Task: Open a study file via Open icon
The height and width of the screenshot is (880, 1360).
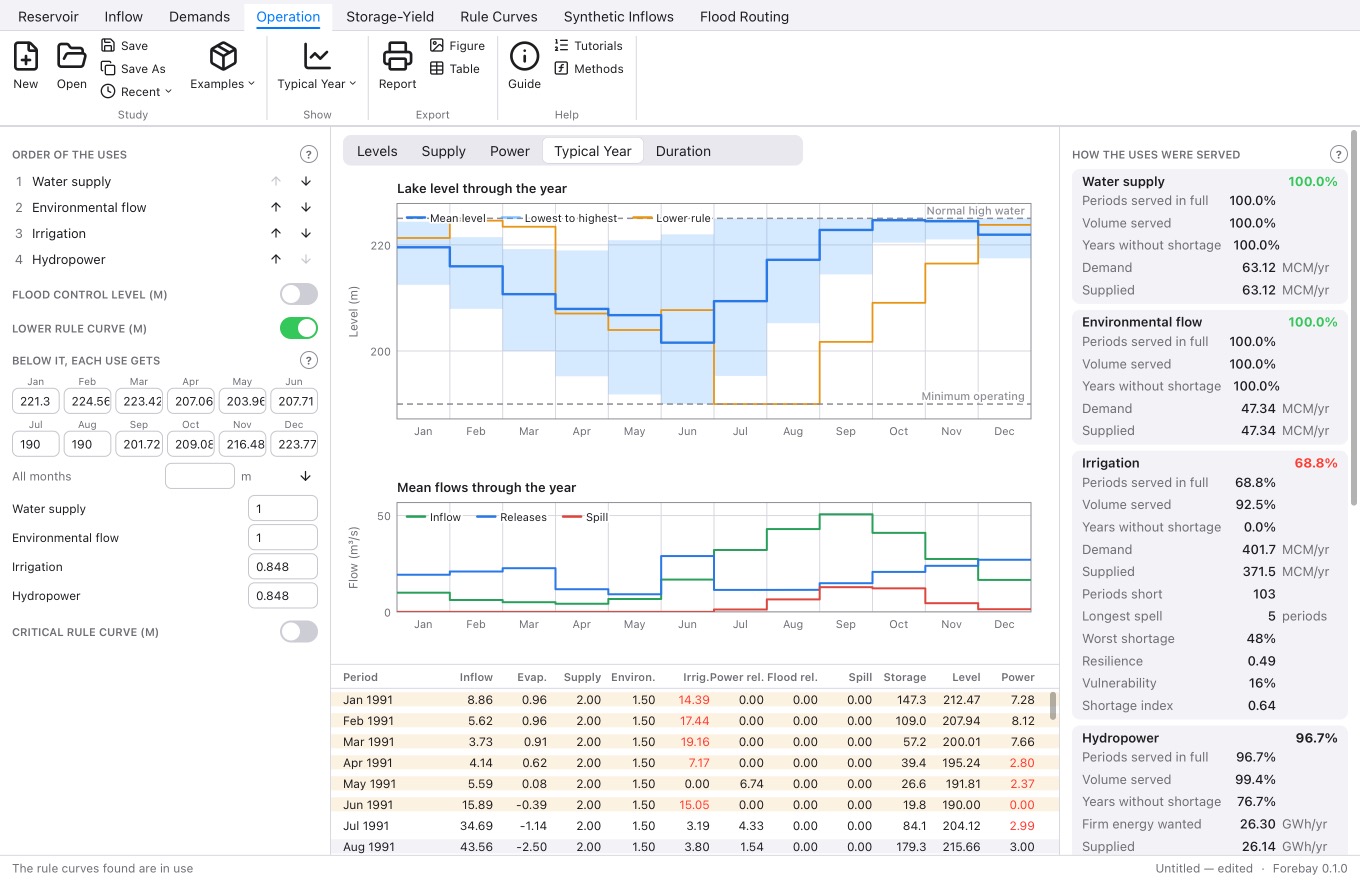Action: coord(72,66)
